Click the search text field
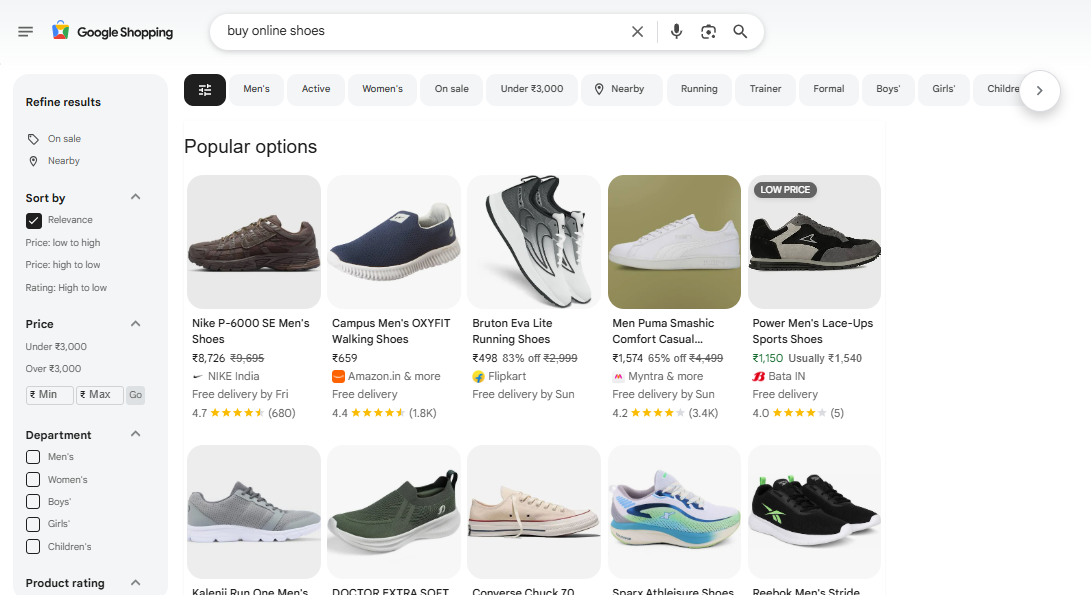Viewport: 1091px width, 595px height. click(x=424, y=31)
